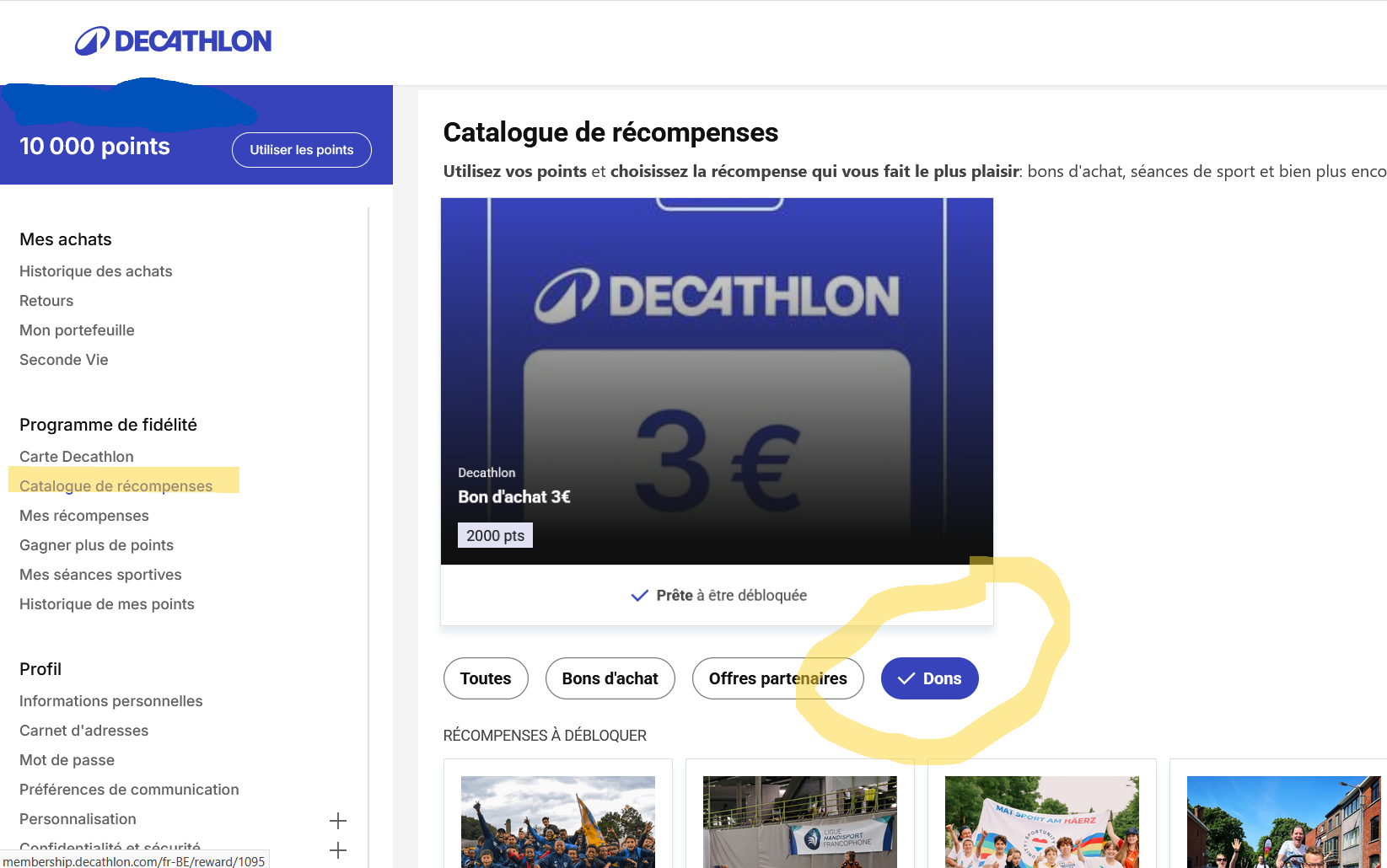
Task: Select the Toutes filter chip
Action: pos(486,678)
